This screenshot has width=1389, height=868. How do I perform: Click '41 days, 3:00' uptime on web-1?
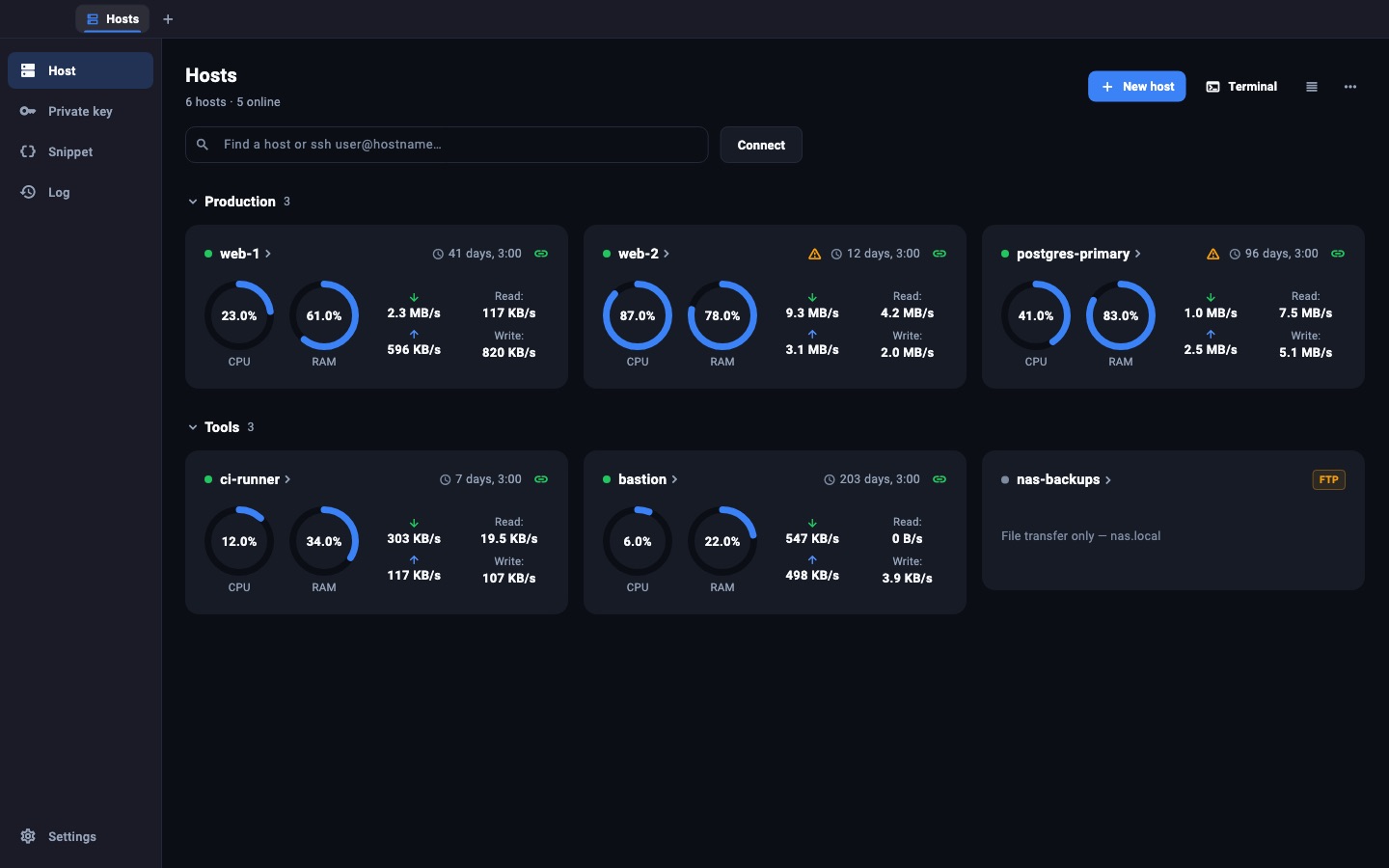coord(485,254)
